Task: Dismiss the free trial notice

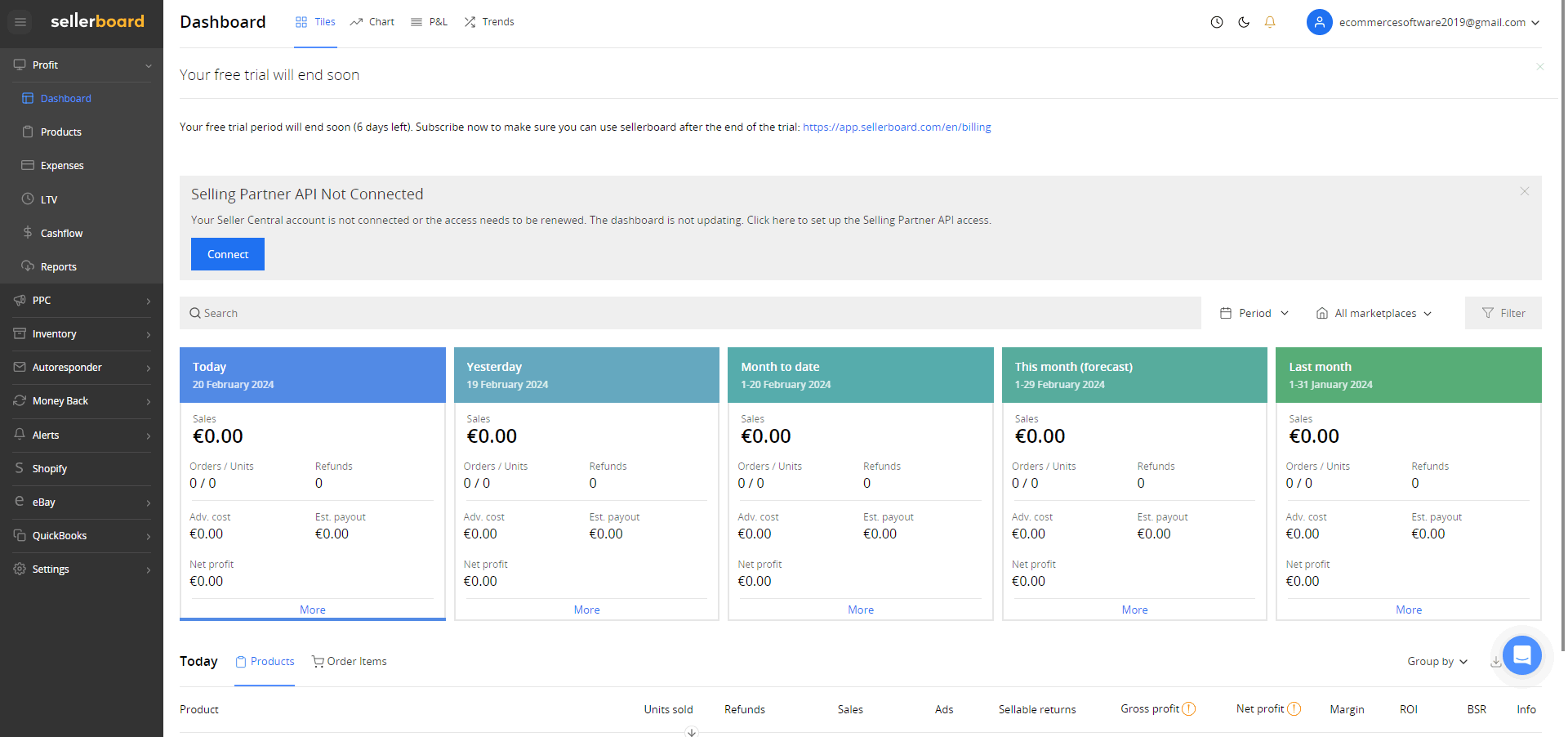Action: (1539, 67)
